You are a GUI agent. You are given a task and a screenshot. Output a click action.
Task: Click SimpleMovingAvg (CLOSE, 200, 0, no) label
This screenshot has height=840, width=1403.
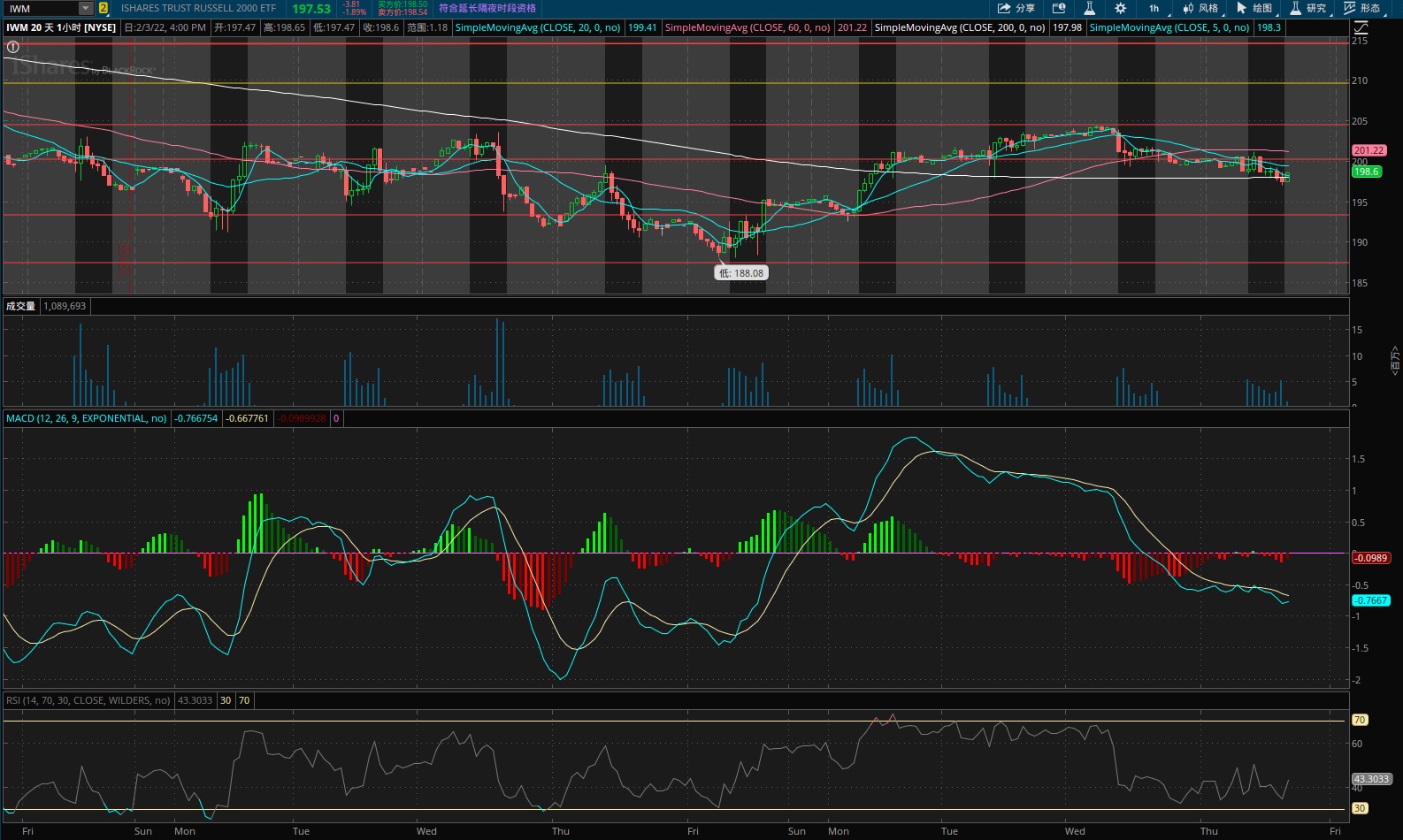pos(960,27)
